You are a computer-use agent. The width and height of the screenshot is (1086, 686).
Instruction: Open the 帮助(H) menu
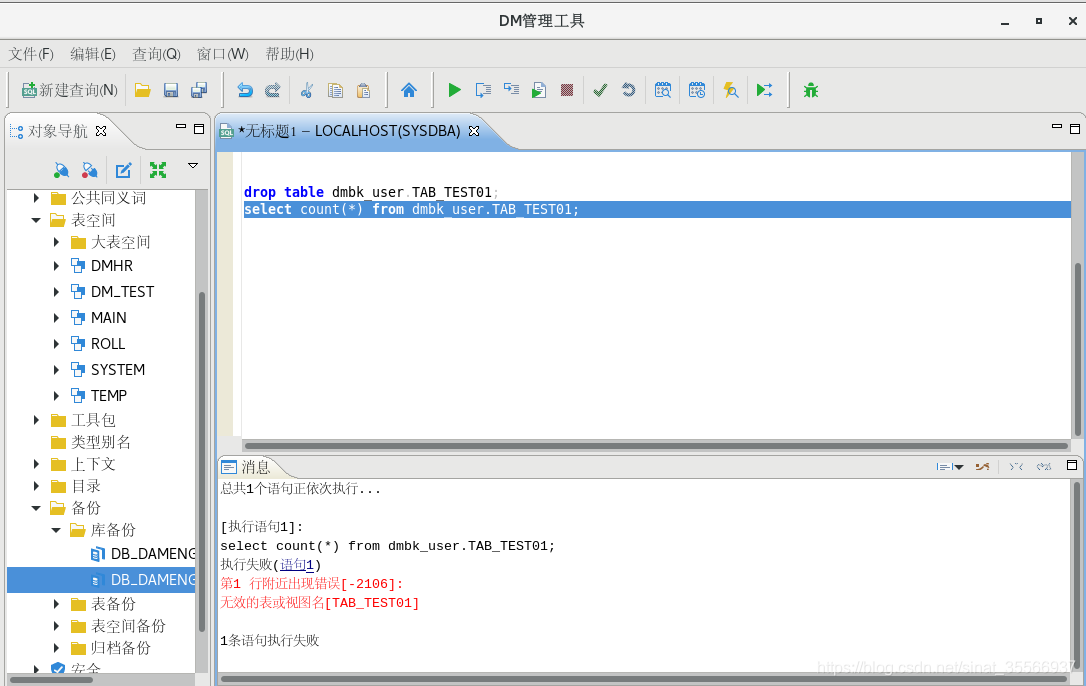[x=290, y=54]
